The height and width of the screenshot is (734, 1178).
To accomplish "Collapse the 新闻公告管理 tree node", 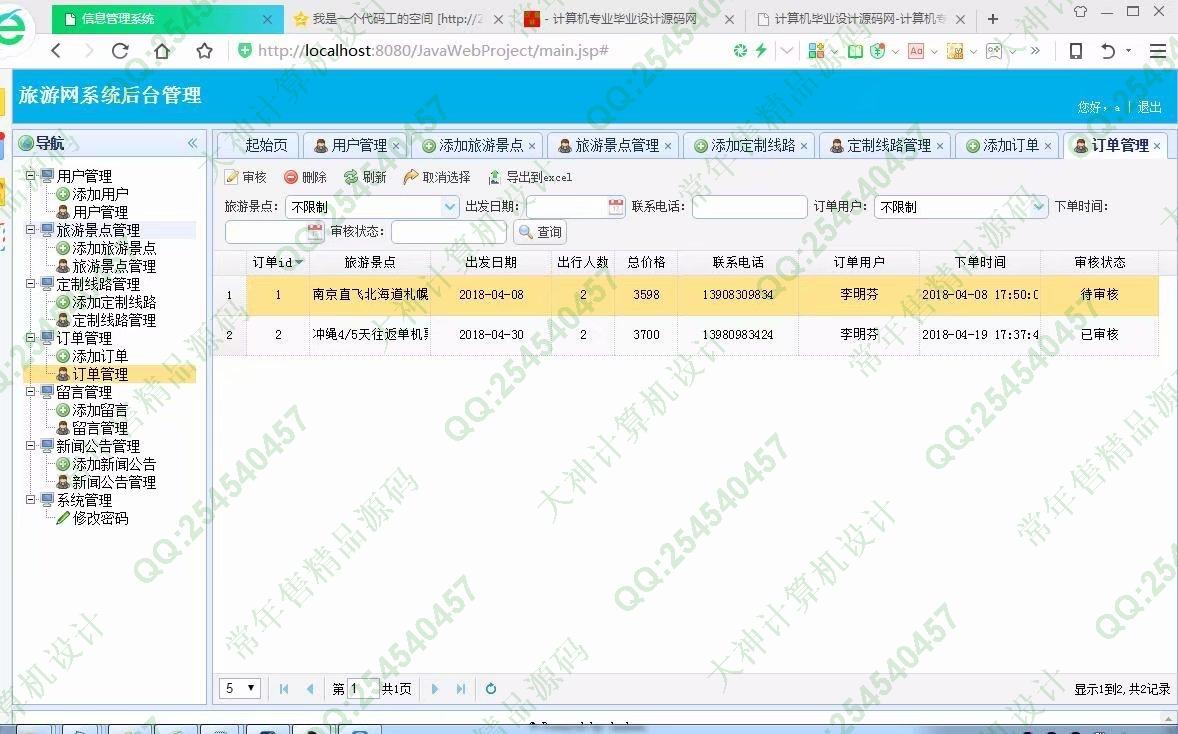I will tap(31, 446).
